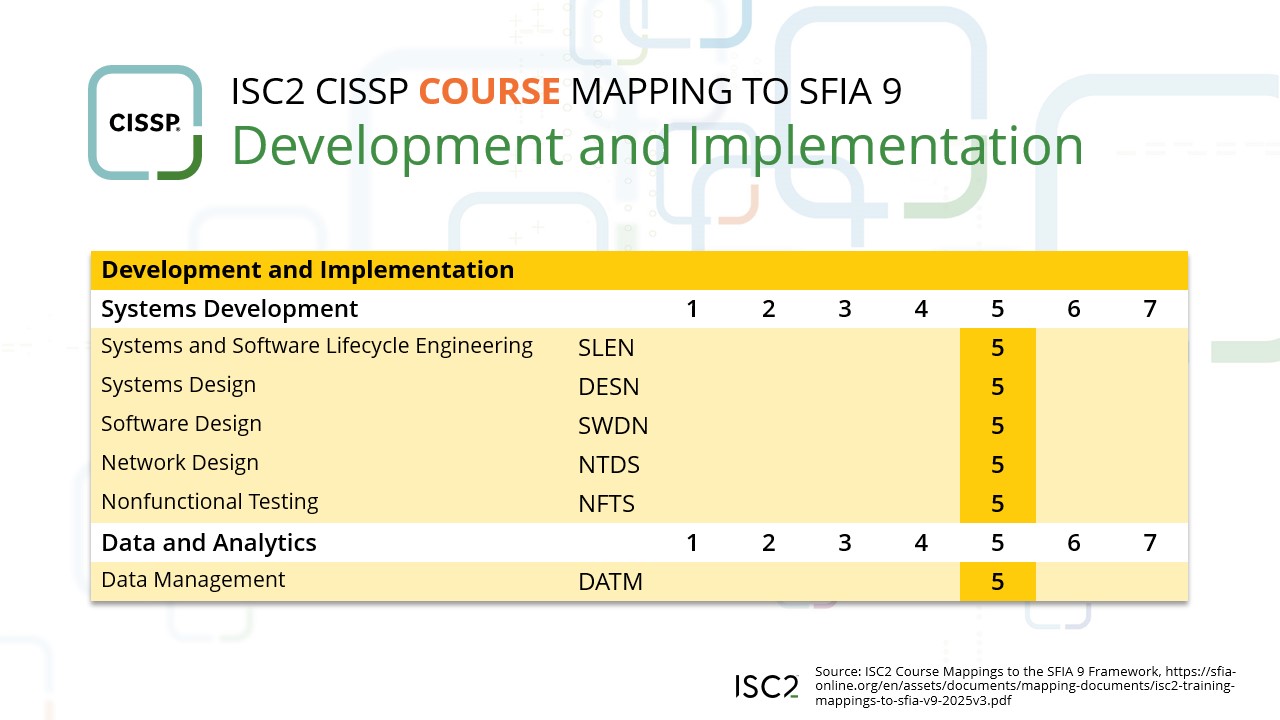The image size is (1280, 720).
Task: Click the highlighted level 5 in DATM row
Action: point(997,582)
